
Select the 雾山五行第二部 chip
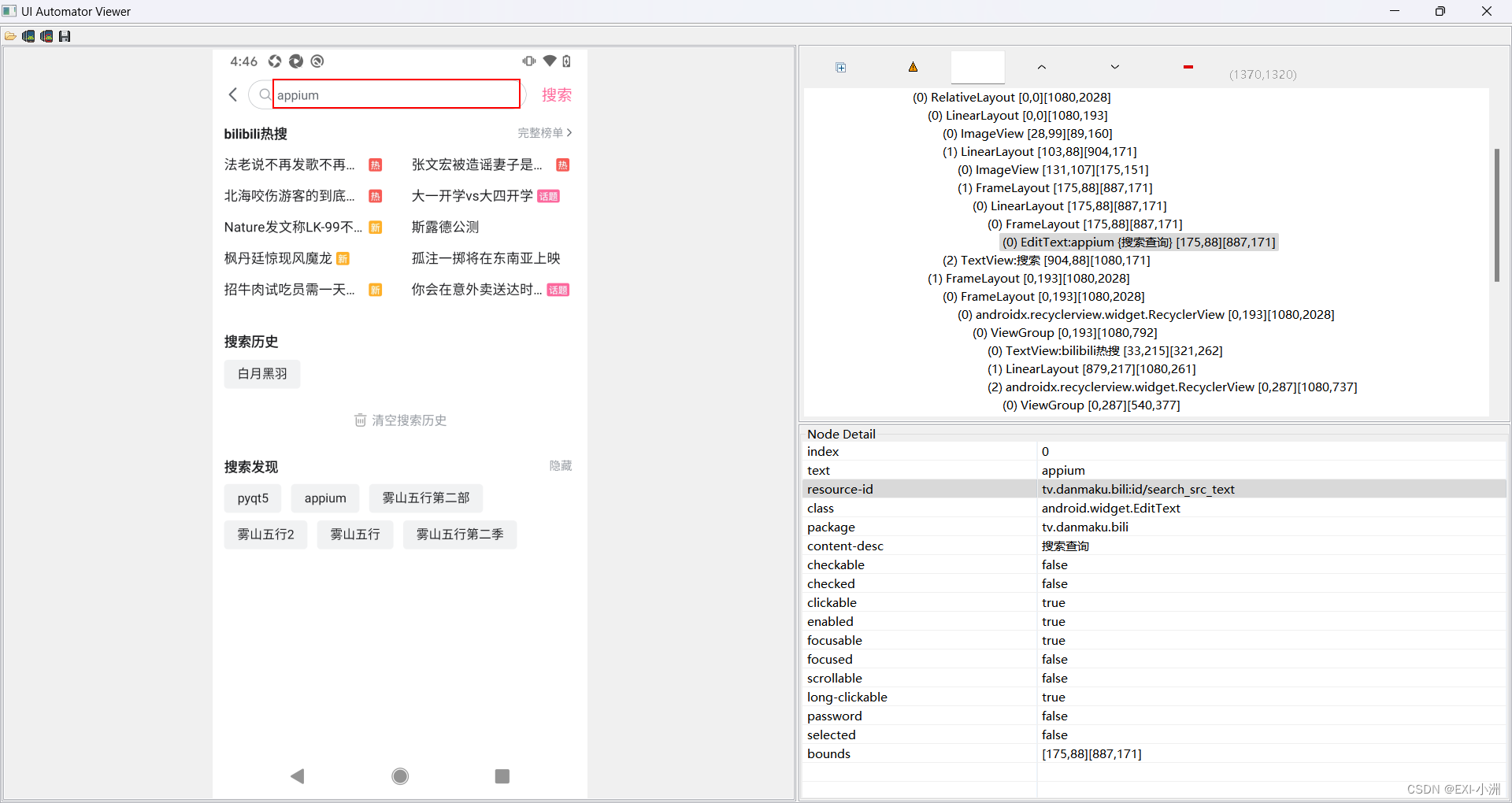pos(426,498)
